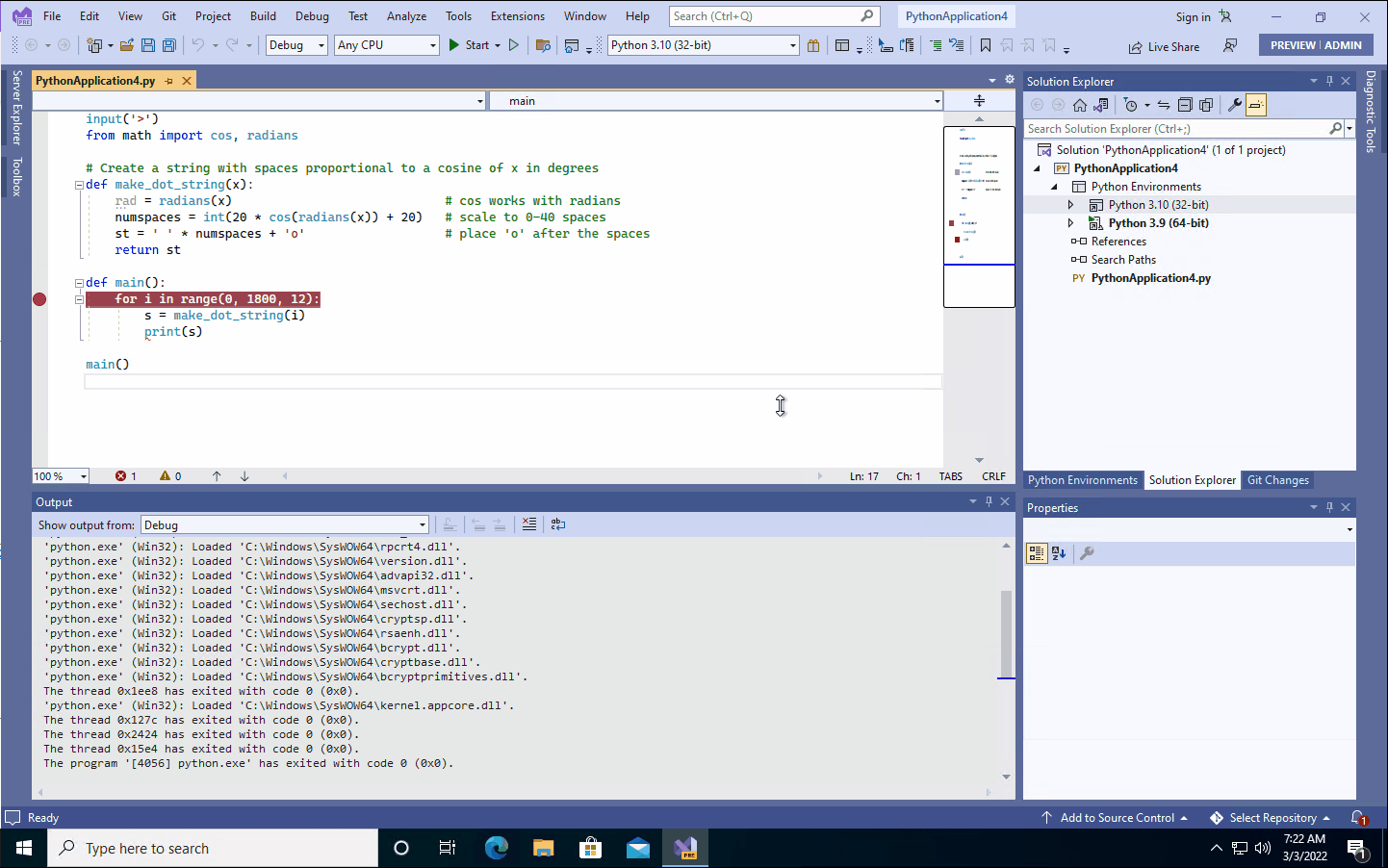
Task: Toggle a bookmark with the bookmark icon
Action: pyautogui.click(x=986, y=45)
